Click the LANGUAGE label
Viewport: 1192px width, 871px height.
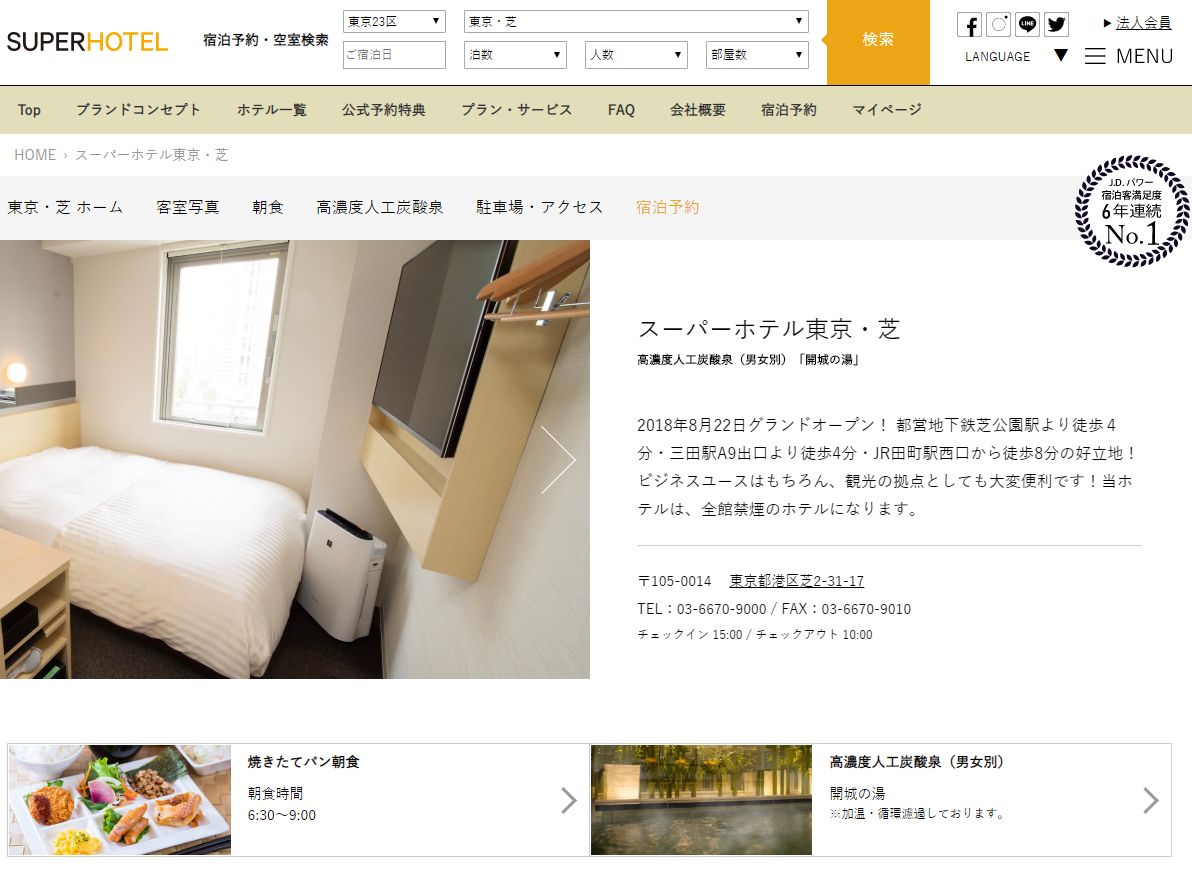(997, 56)
